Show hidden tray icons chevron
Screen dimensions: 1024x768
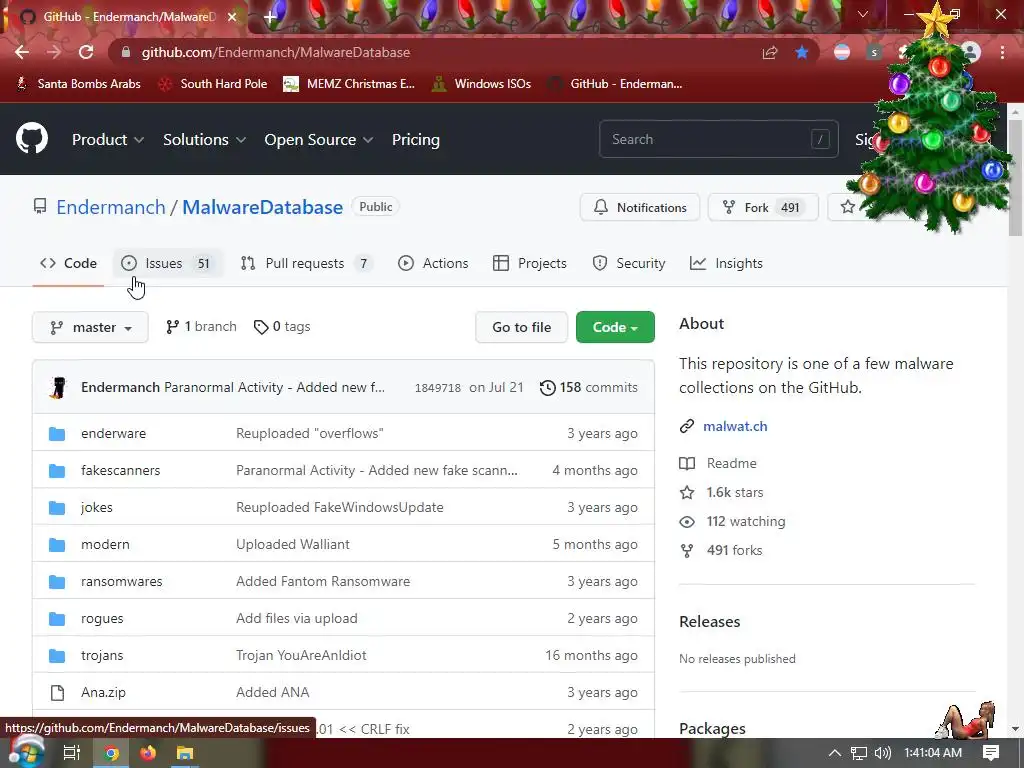pos(835,753)
